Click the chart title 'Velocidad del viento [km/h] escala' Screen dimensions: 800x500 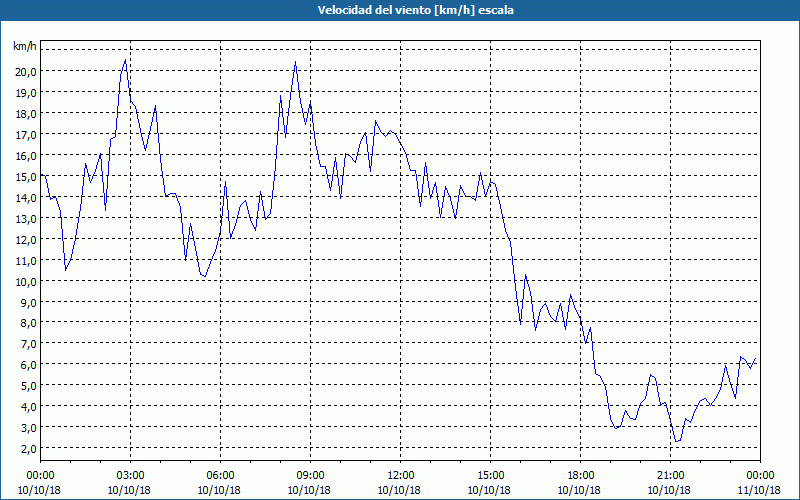(415, 10)
